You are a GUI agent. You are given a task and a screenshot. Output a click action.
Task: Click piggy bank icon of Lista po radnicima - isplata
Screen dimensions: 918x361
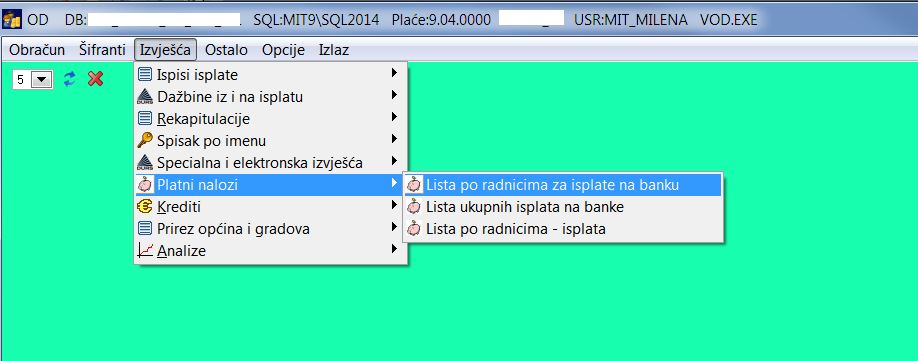[x=414, y=229]
